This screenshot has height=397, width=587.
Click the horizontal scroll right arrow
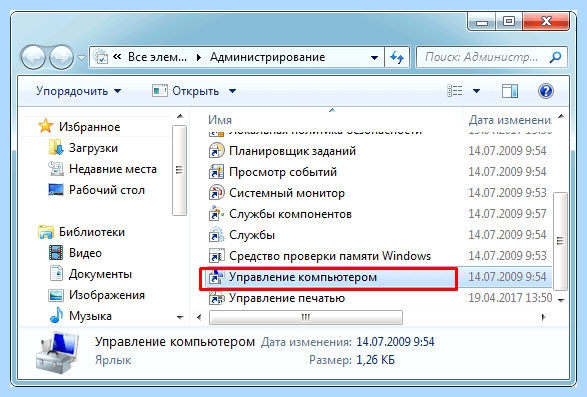(543, 318)
